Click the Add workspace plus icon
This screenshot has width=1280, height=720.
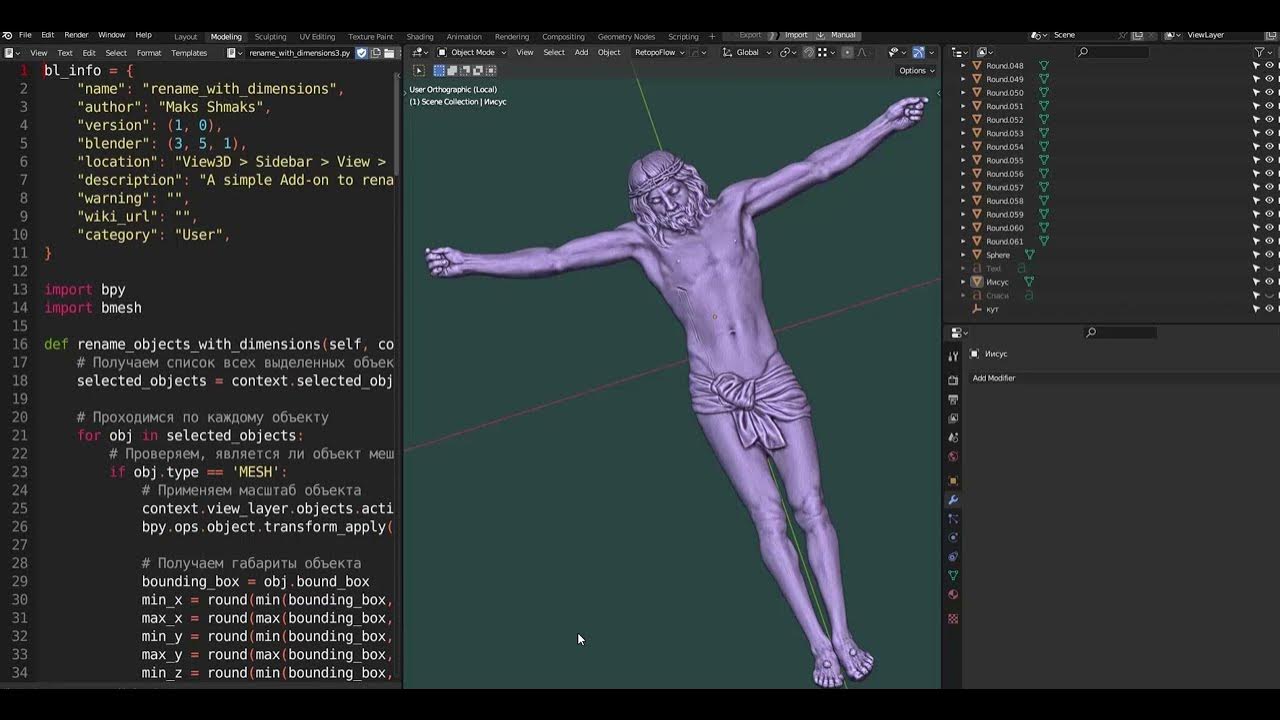712,37
